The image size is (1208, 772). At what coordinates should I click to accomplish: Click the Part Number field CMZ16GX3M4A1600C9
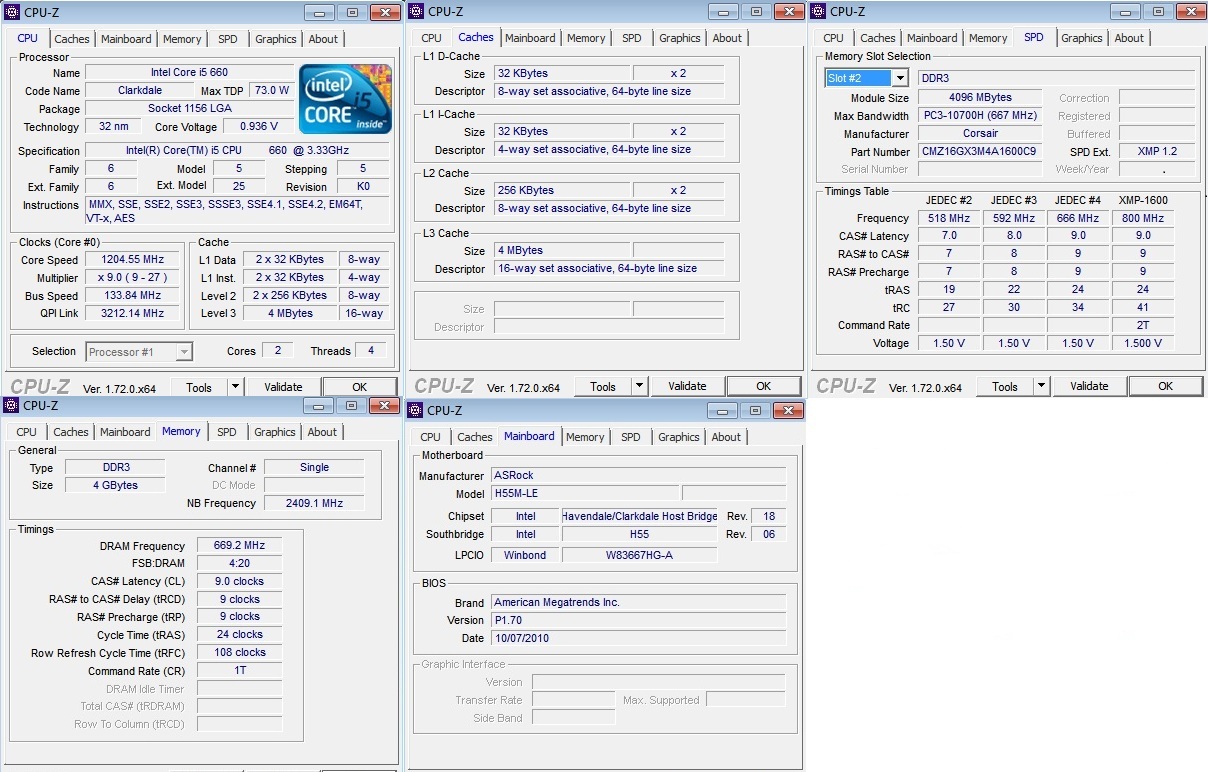[979, 152]
